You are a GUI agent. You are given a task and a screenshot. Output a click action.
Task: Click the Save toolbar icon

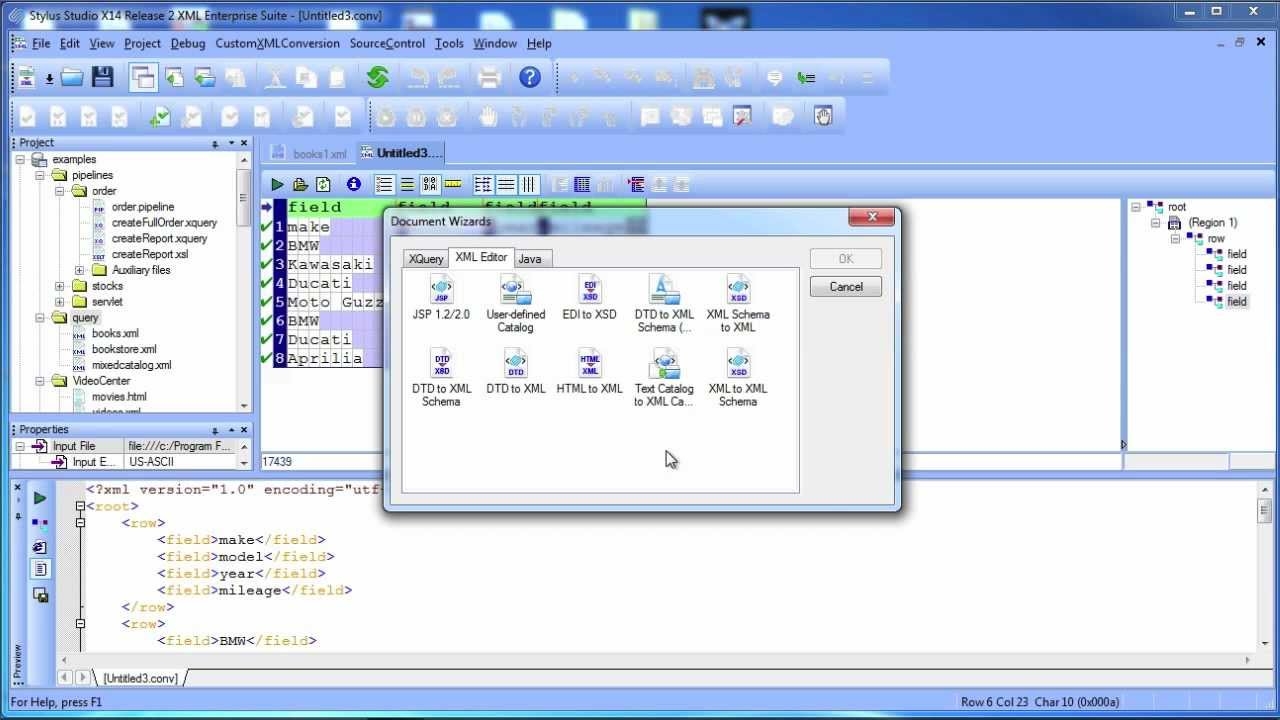[103, 76]
